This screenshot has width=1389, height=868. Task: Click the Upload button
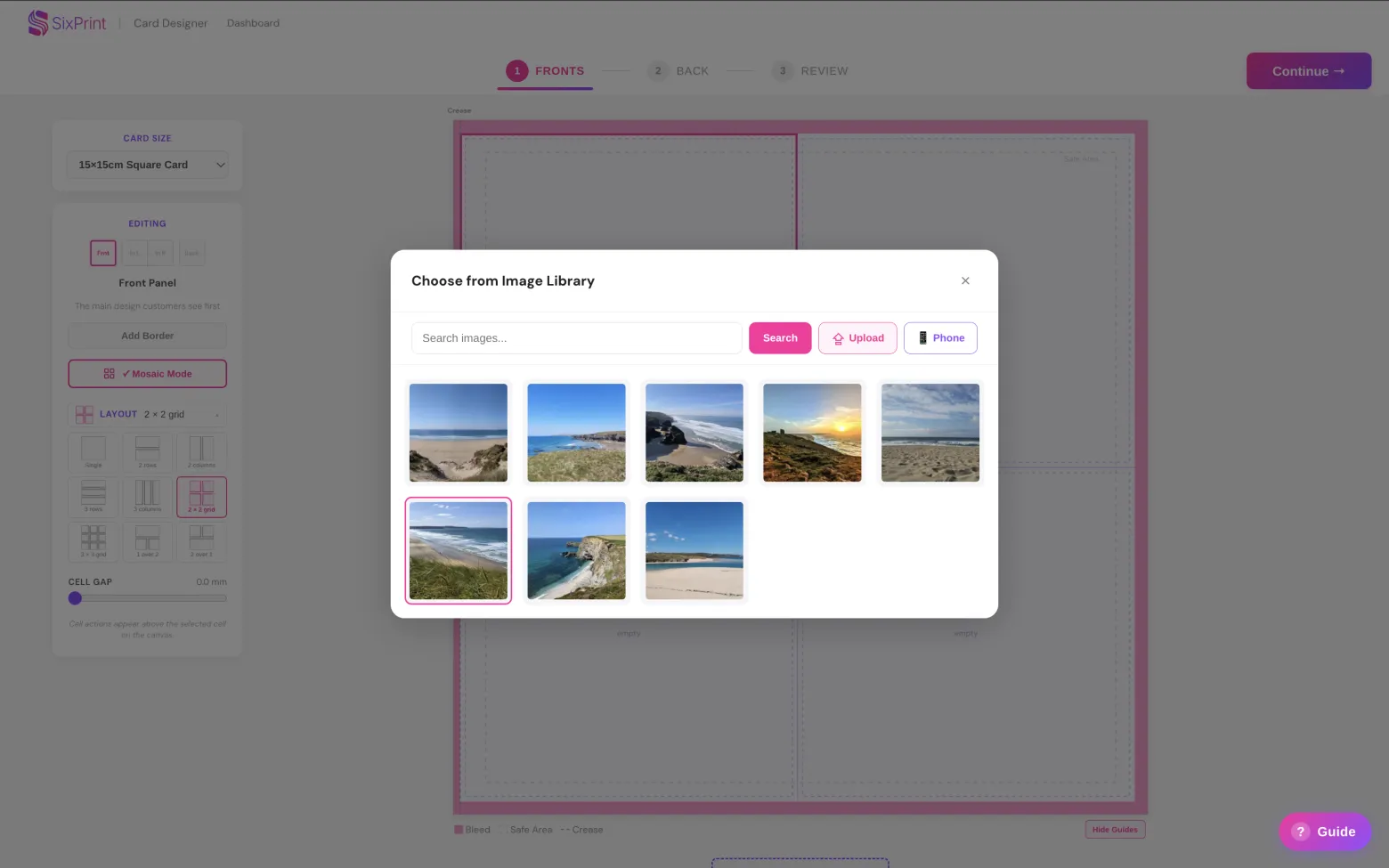click(857, 338)
